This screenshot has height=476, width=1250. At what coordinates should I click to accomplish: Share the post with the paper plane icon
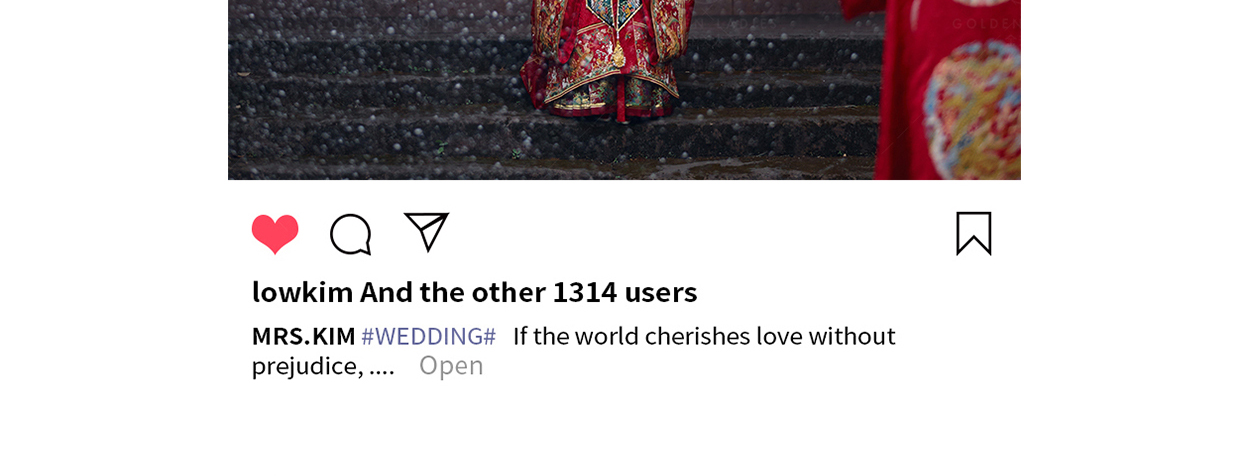(x=426, y=232)
